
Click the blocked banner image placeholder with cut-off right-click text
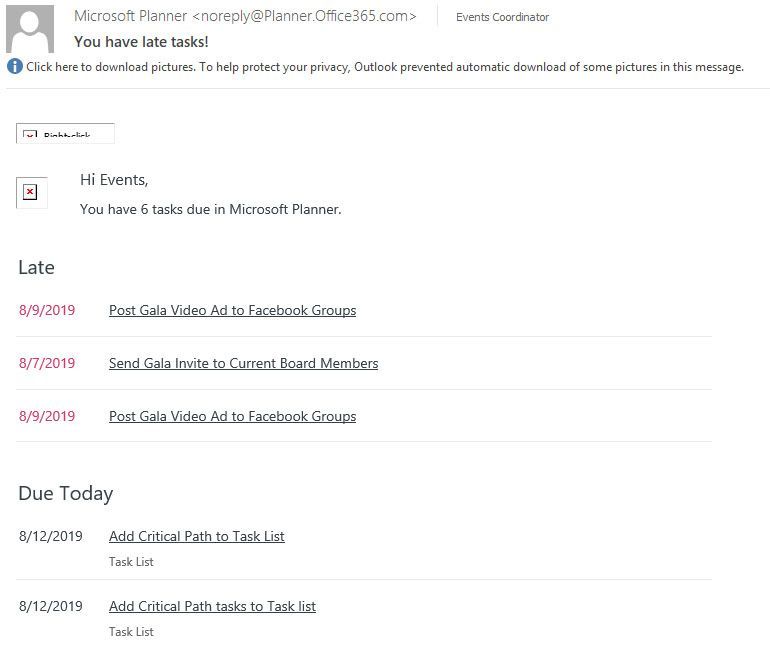coord(65,134)
